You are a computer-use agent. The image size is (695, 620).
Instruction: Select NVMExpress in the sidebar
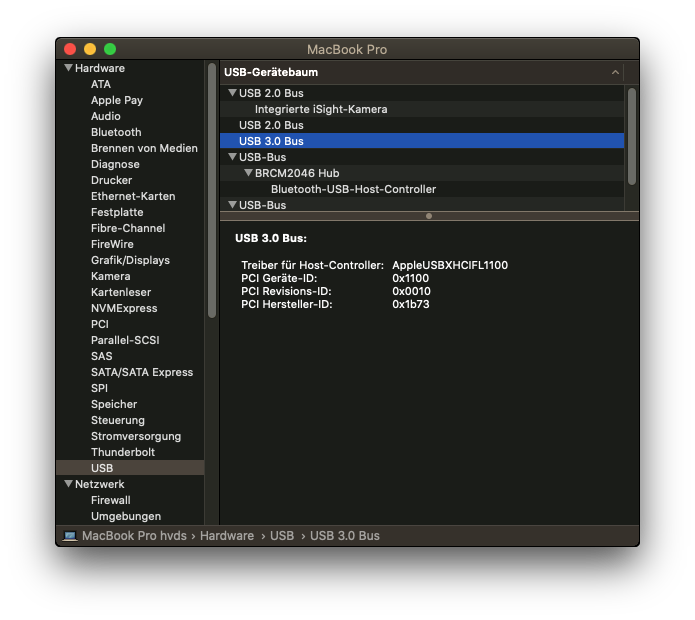click(x=124, y=308)
